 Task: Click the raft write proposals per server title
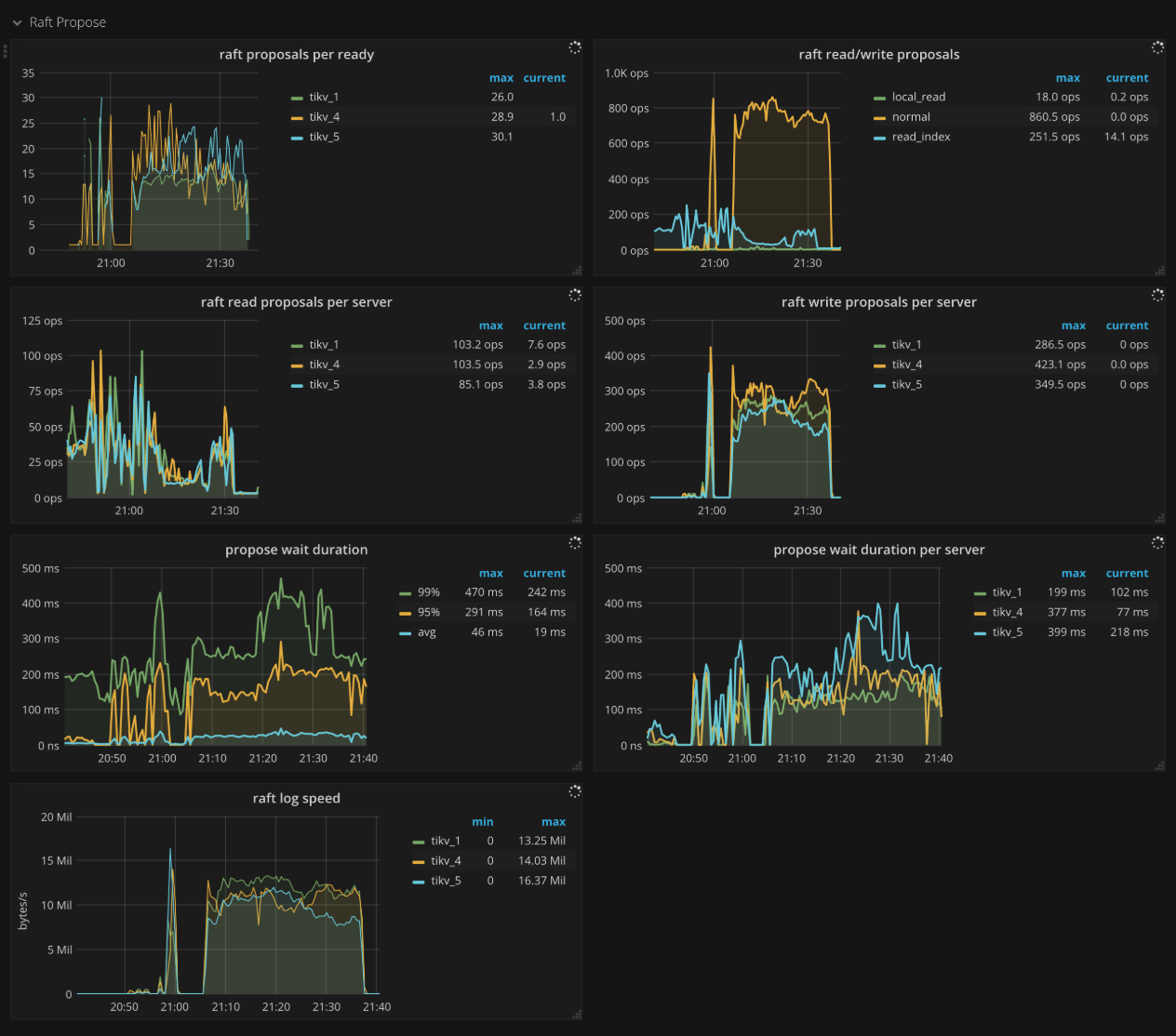[x=878, y=301]
